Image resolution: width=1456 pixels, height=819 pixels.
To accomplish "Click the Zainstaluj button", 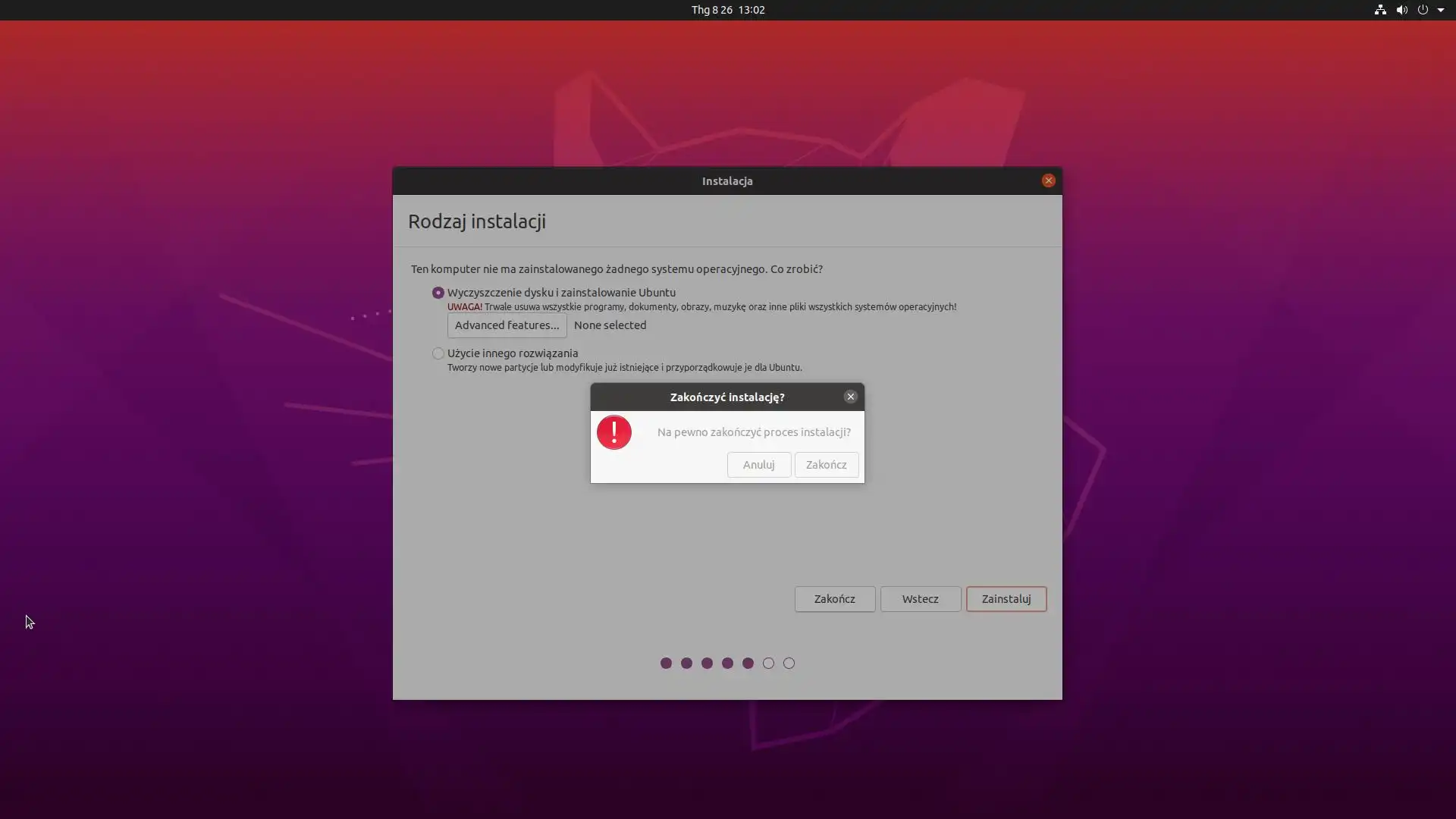I will point(1006,599).
